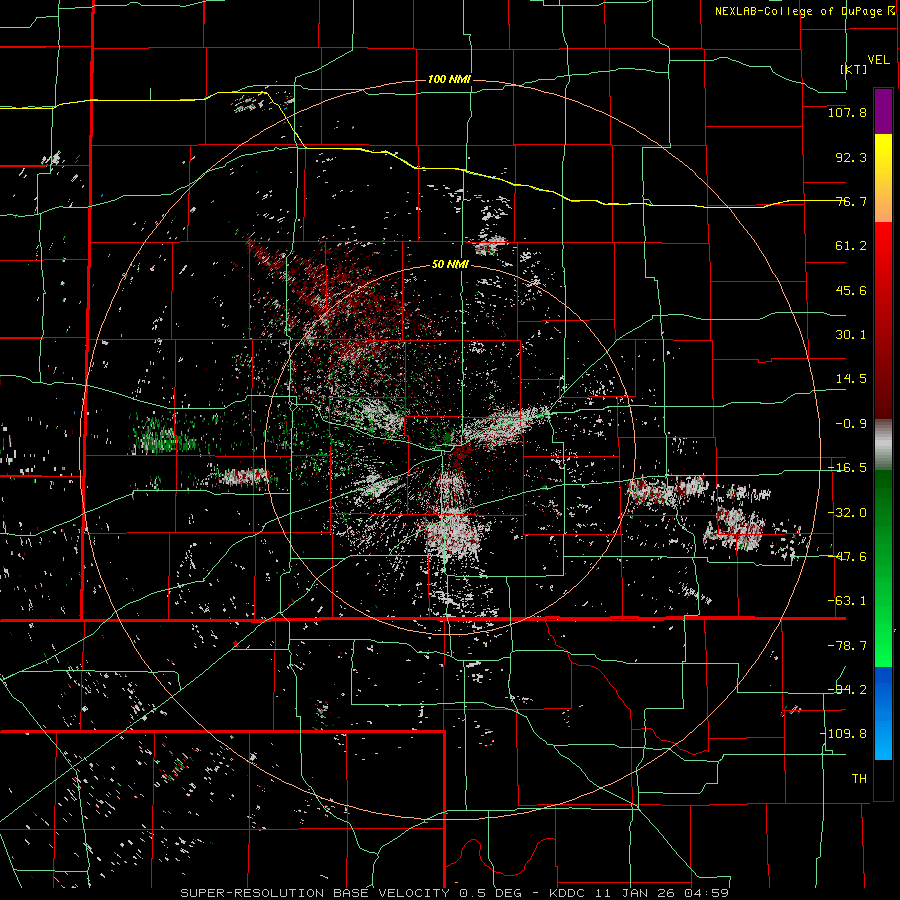Click the 45.6 velocity scale value
Viewport: 900px width, 900px height.
pos(851,290)
